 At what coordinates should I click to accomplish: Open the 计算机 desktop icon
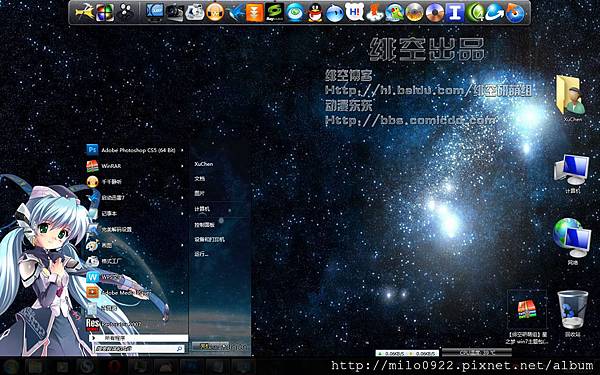(572, 173)
